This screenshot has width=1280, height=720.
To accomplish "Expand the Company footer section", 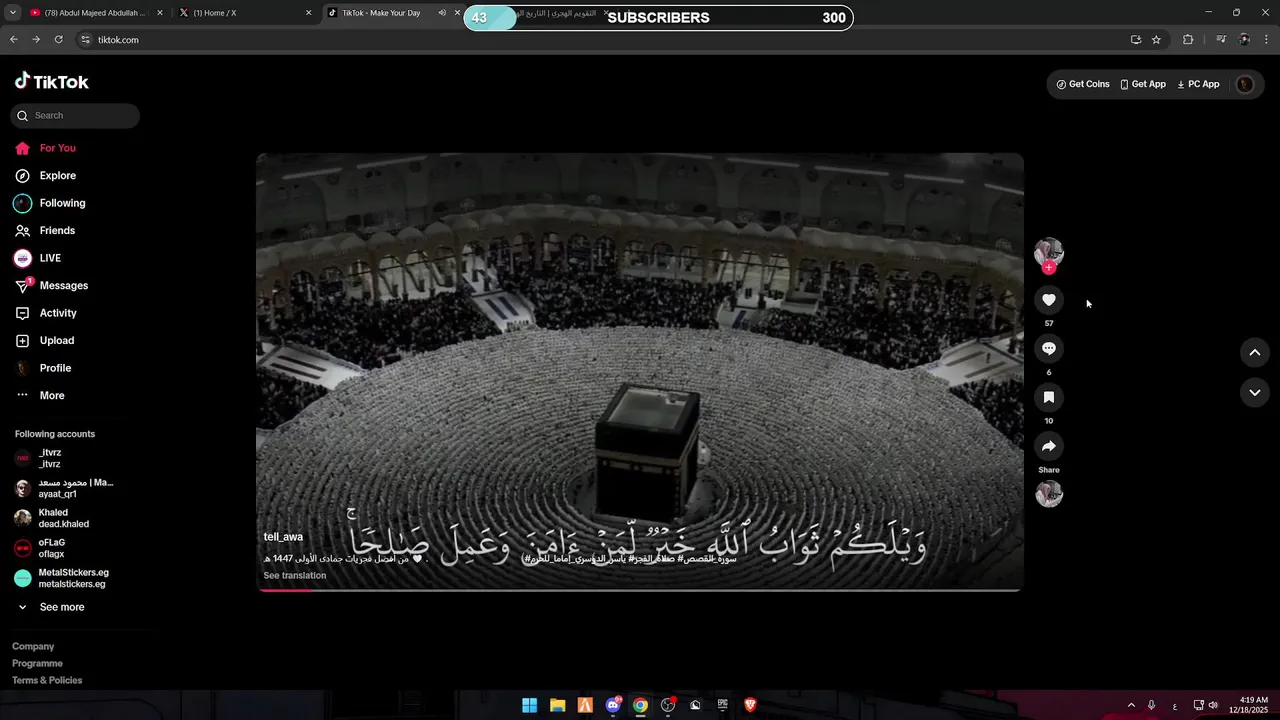I will pyautogui.click(x=33, y=647).
